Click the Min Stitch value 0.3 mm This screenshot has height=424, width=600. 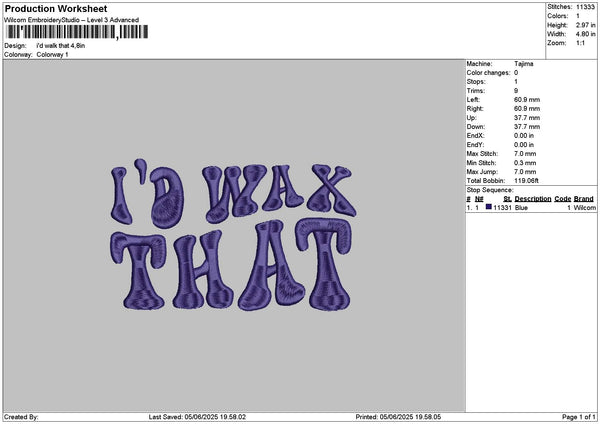(x=525, y=163)
